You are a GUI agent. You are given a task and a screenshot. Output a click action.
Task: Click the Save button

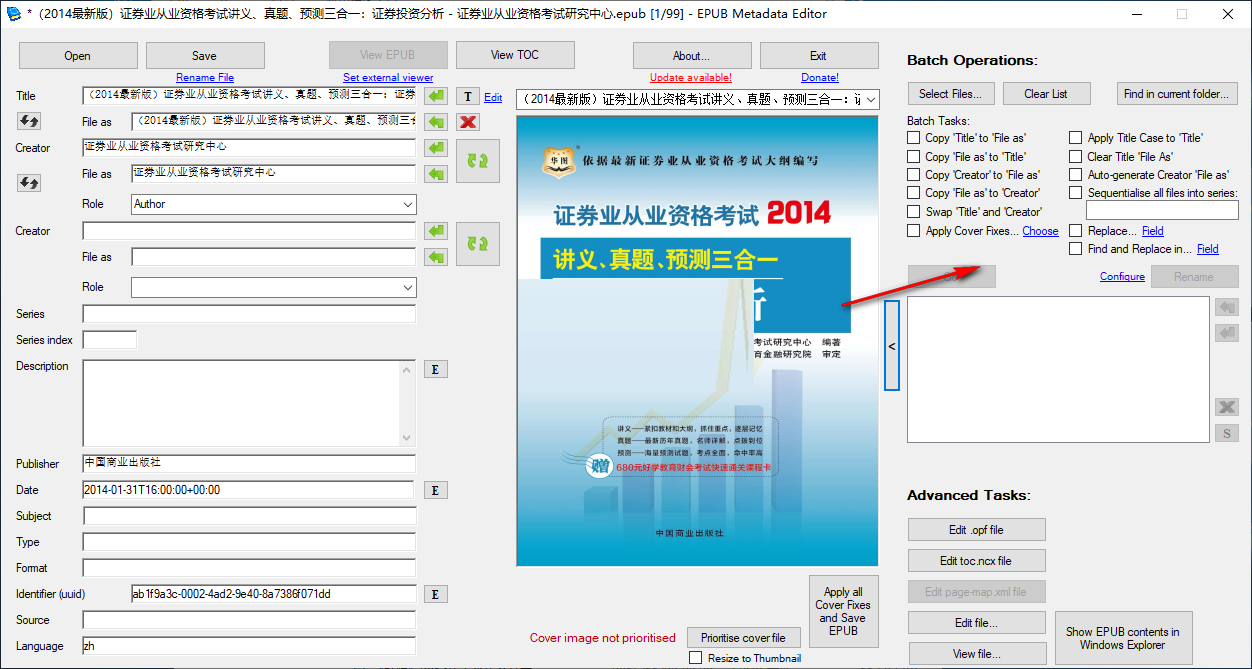pos(205,56)
